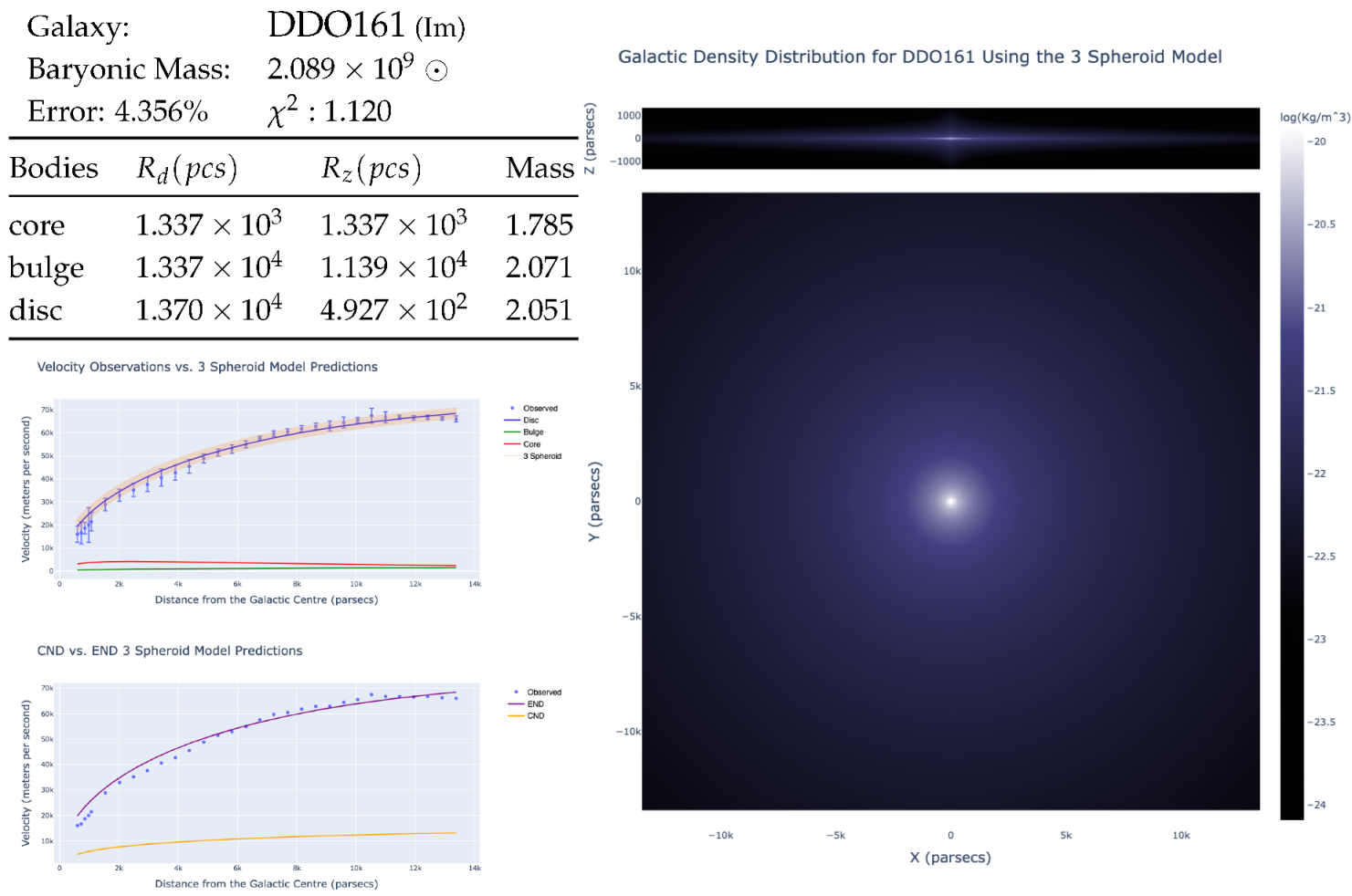Toggle the CND legend entry

pos(527,716)
